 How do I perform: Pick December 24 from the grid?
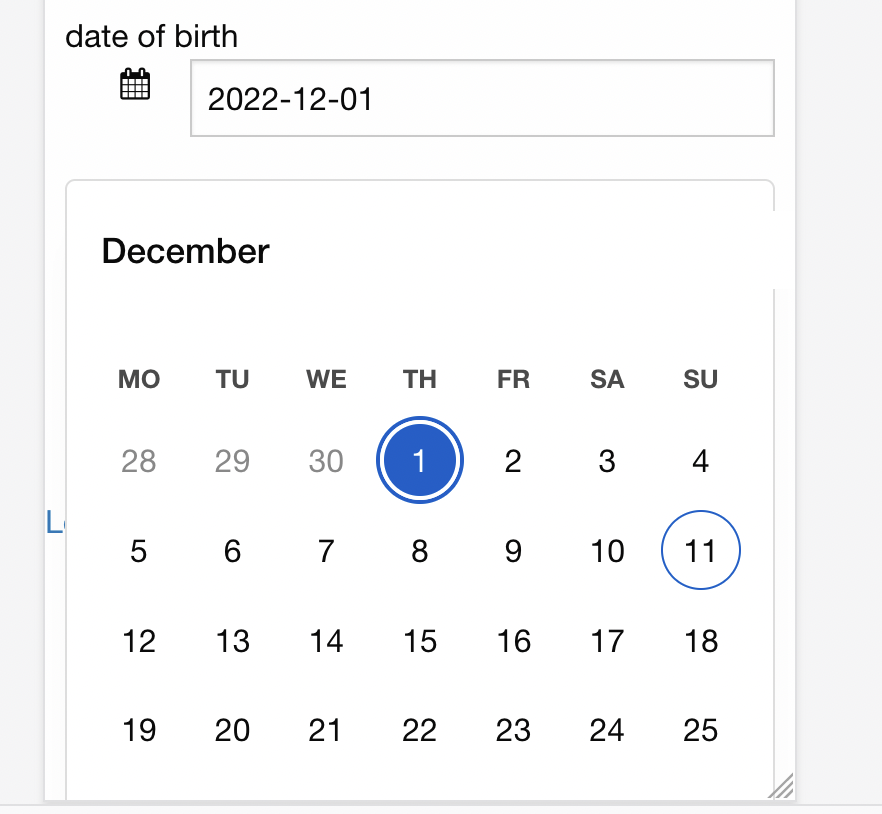pos(606,730)
